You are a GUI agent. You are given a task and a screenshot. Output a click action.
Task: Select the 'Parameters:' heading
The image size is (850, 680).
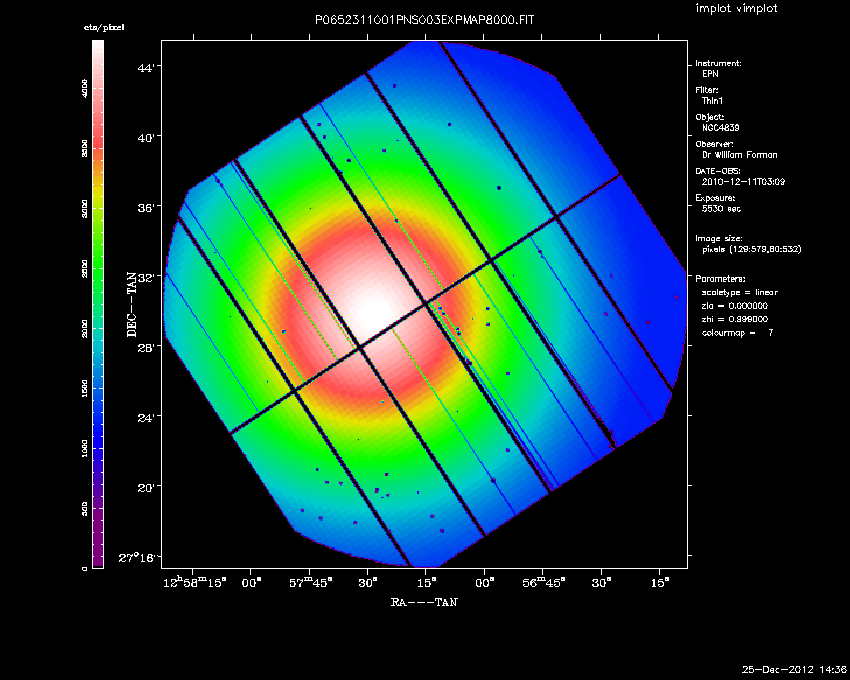[720, 279]
